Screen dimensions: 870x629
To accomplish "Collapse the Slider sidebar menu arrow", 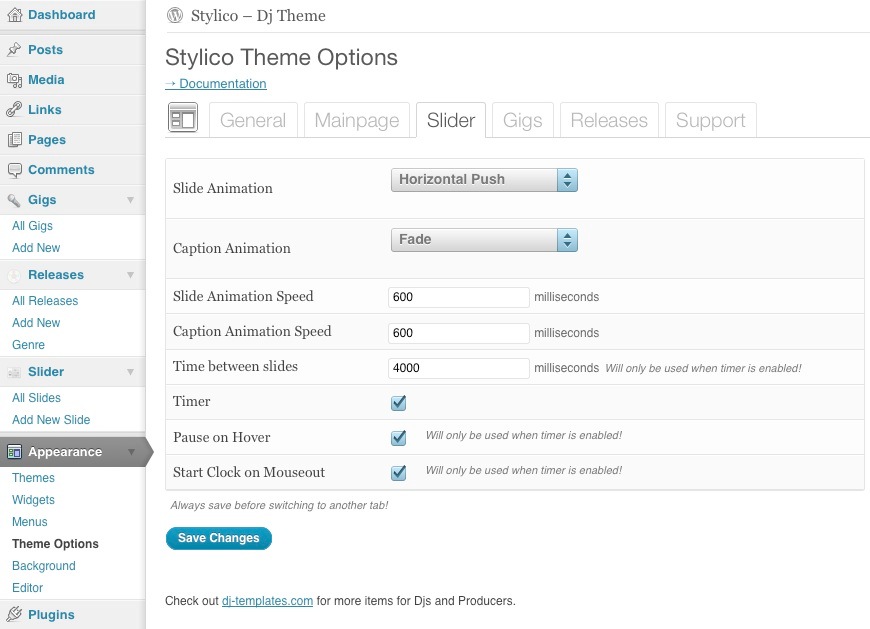I will click(130, 372).
